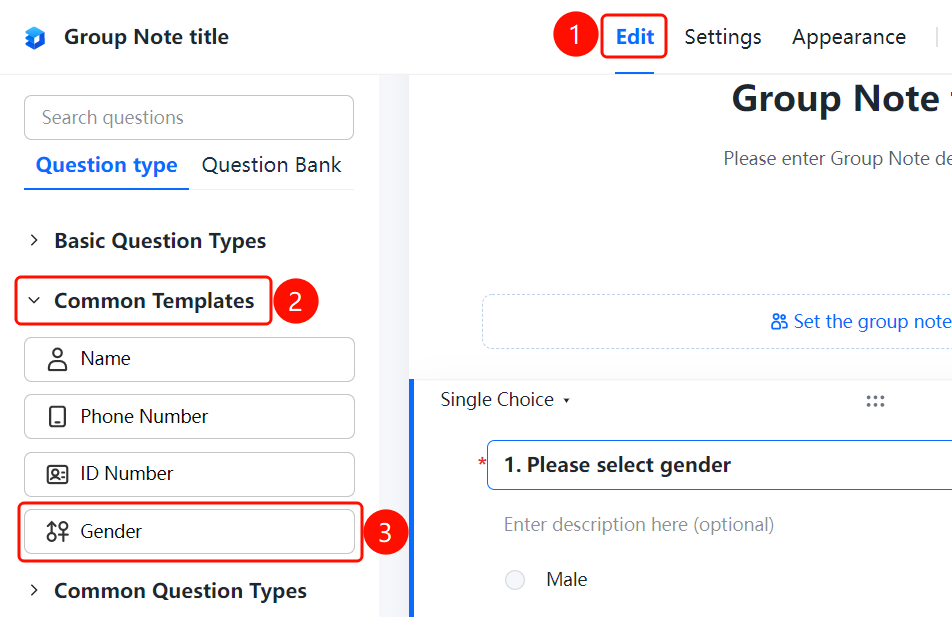Click the gender symbols icon
Image resolution: width=952 pixels, height=617 pixels.
[58, 531]
